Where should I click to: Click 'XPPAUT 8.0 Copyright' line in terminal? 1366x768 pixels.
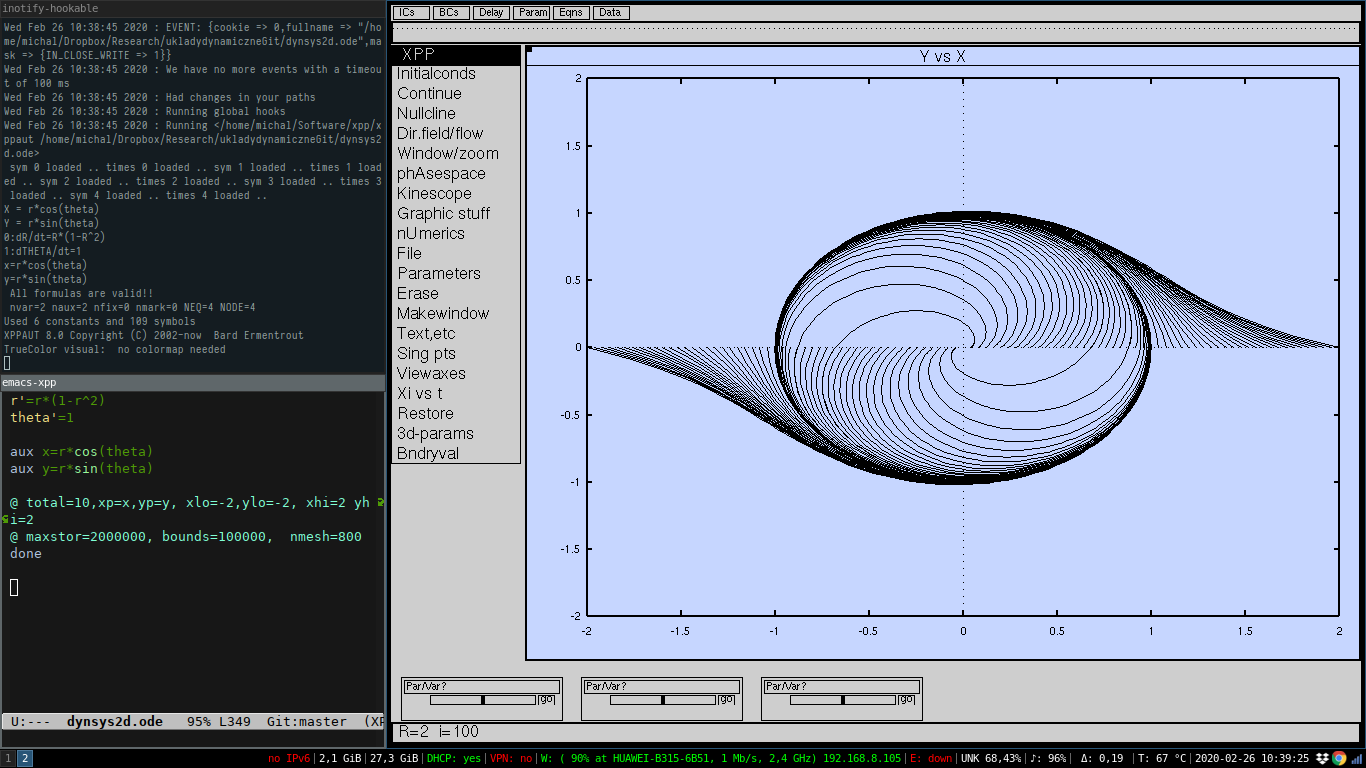153,335
